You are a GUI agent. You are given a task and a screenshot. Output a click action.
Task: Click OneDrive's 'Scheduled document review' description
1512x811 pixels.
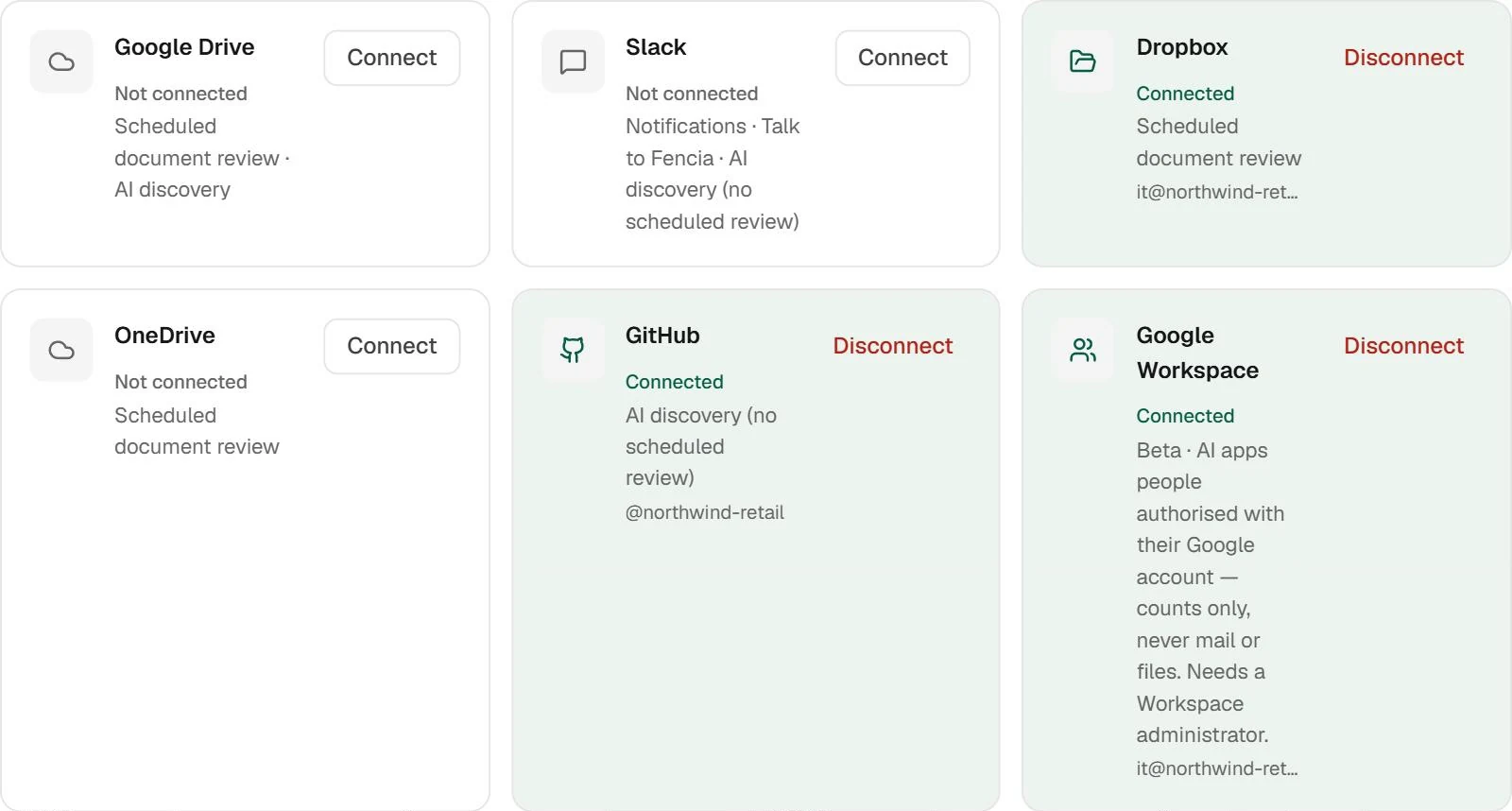(197, 431)
